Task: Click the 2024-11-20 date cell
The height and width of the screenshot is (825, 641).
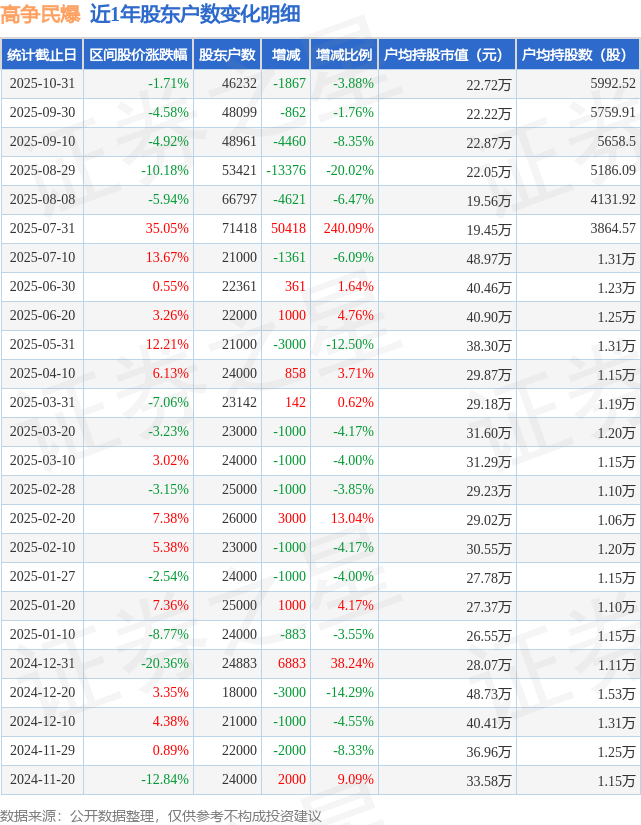Action: 42,780
